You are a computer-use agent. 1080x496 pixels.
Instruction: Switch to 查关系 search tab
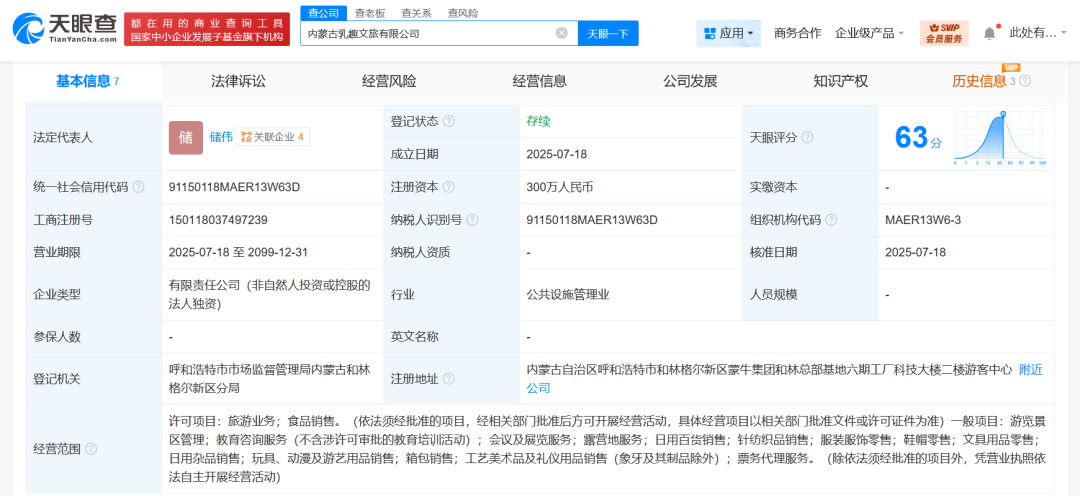(x=417, y=12)
